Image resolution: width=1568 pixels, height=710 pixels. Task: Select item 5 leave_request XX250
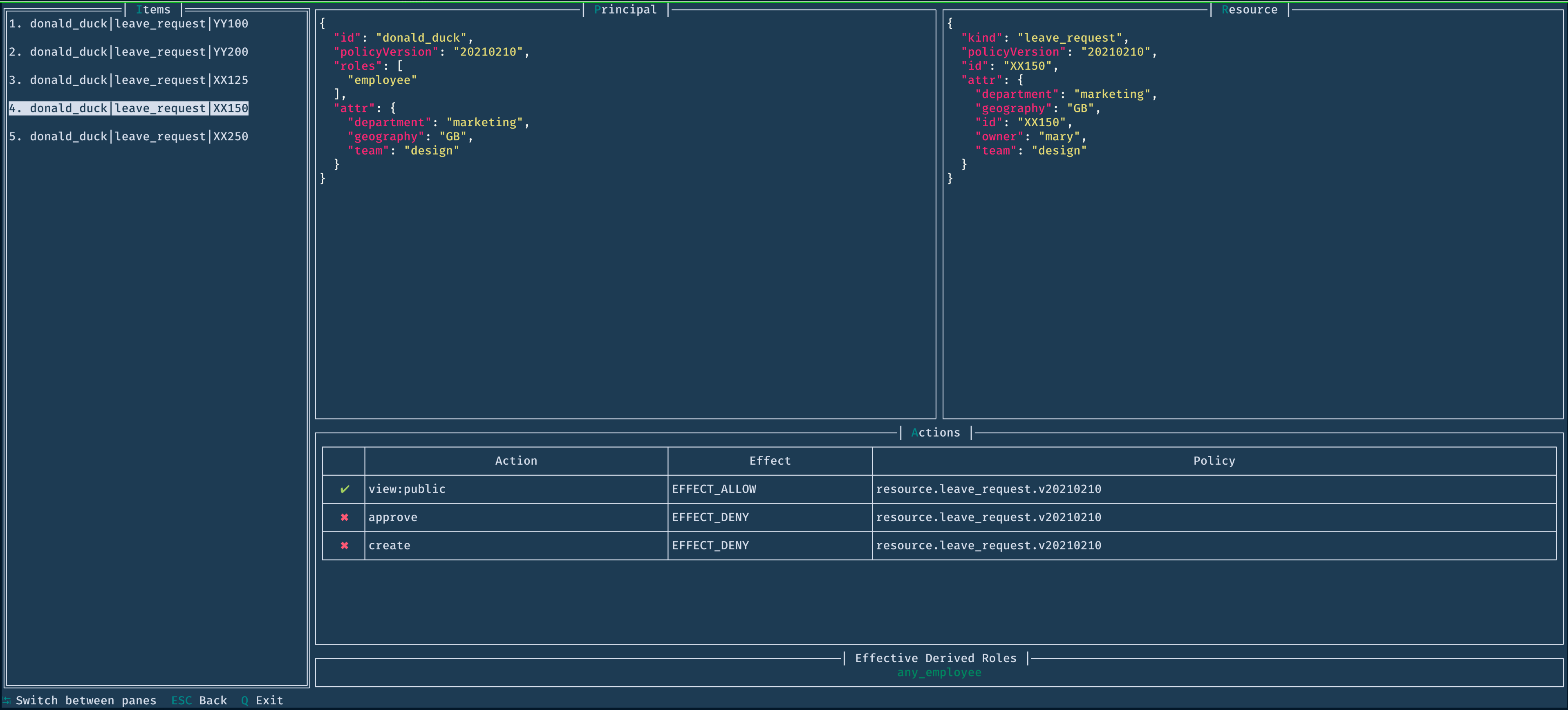[128, 137]
